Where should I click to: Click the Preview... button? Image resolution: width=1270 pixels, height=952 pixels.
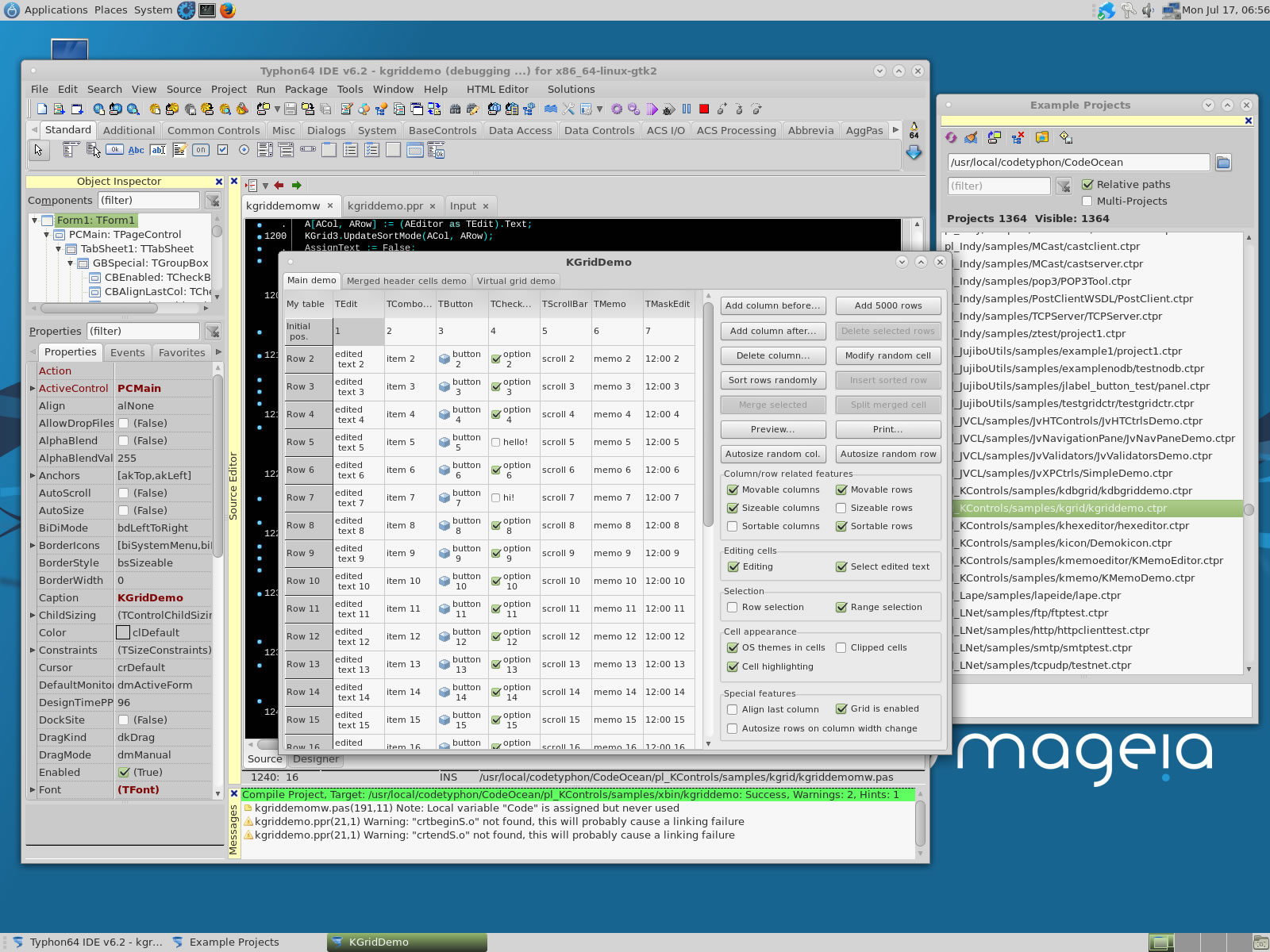(773, 430)
